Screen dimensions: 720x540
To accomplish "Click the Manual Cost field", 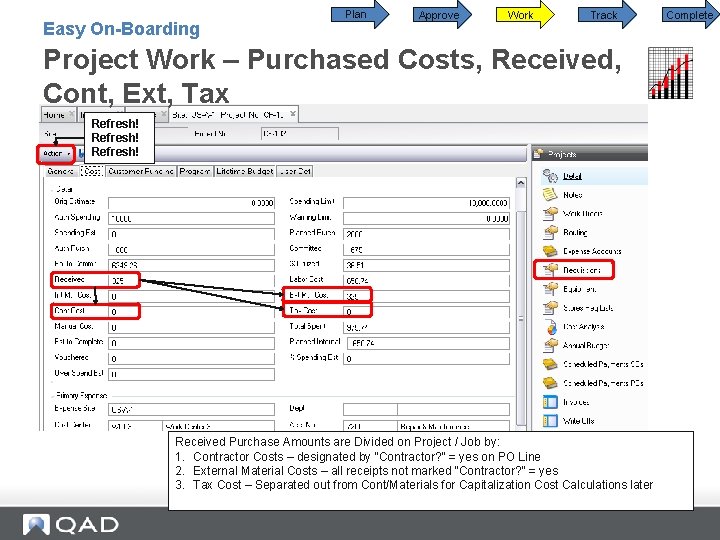I will (x=191, y=327).
